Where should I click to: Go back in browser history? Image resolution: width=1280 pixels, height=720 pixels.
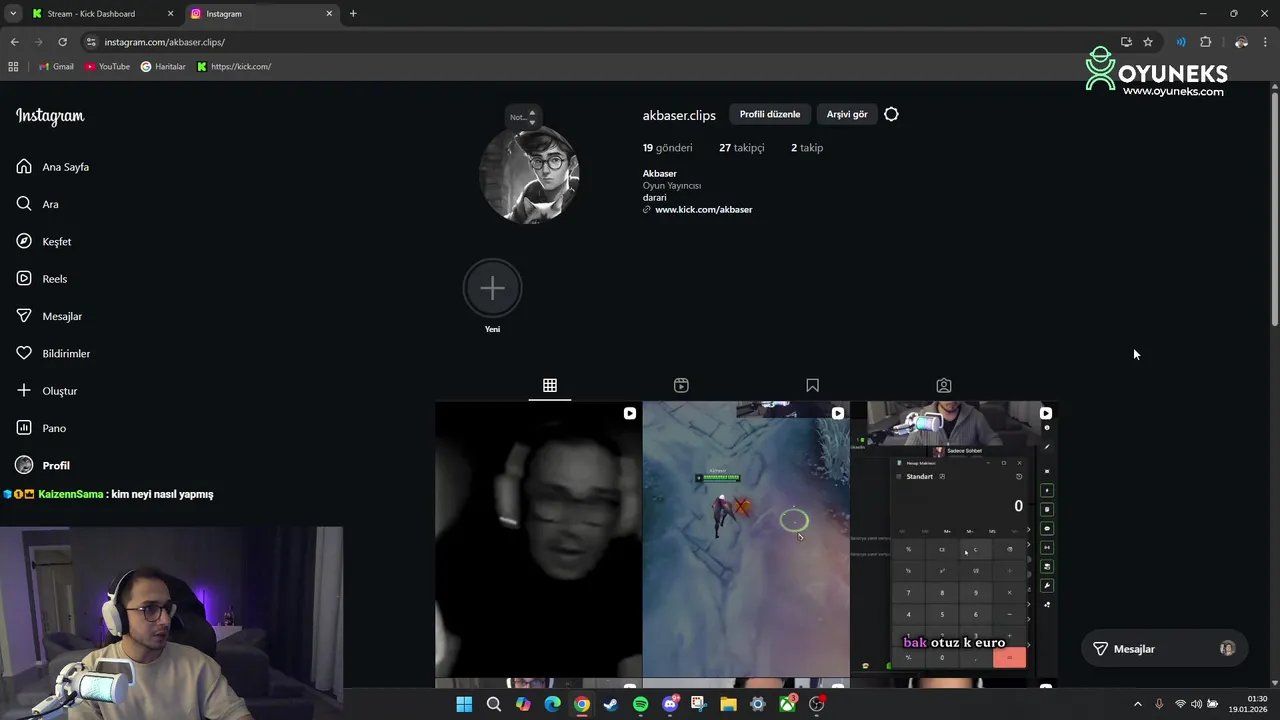[14, 42]
